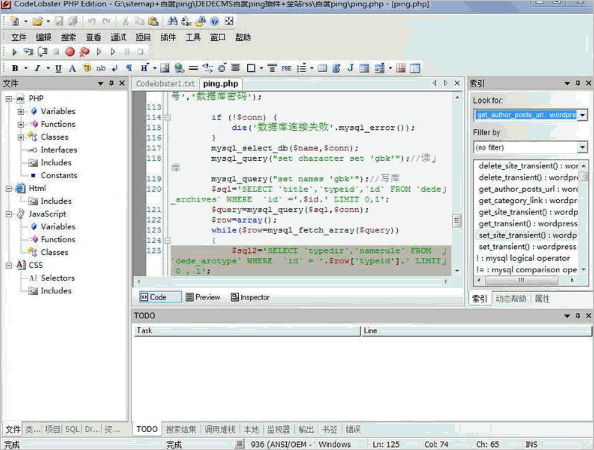This screenshot has width=594, height=450.
Task: Select Includes under Html
Action: pos(56,201)
